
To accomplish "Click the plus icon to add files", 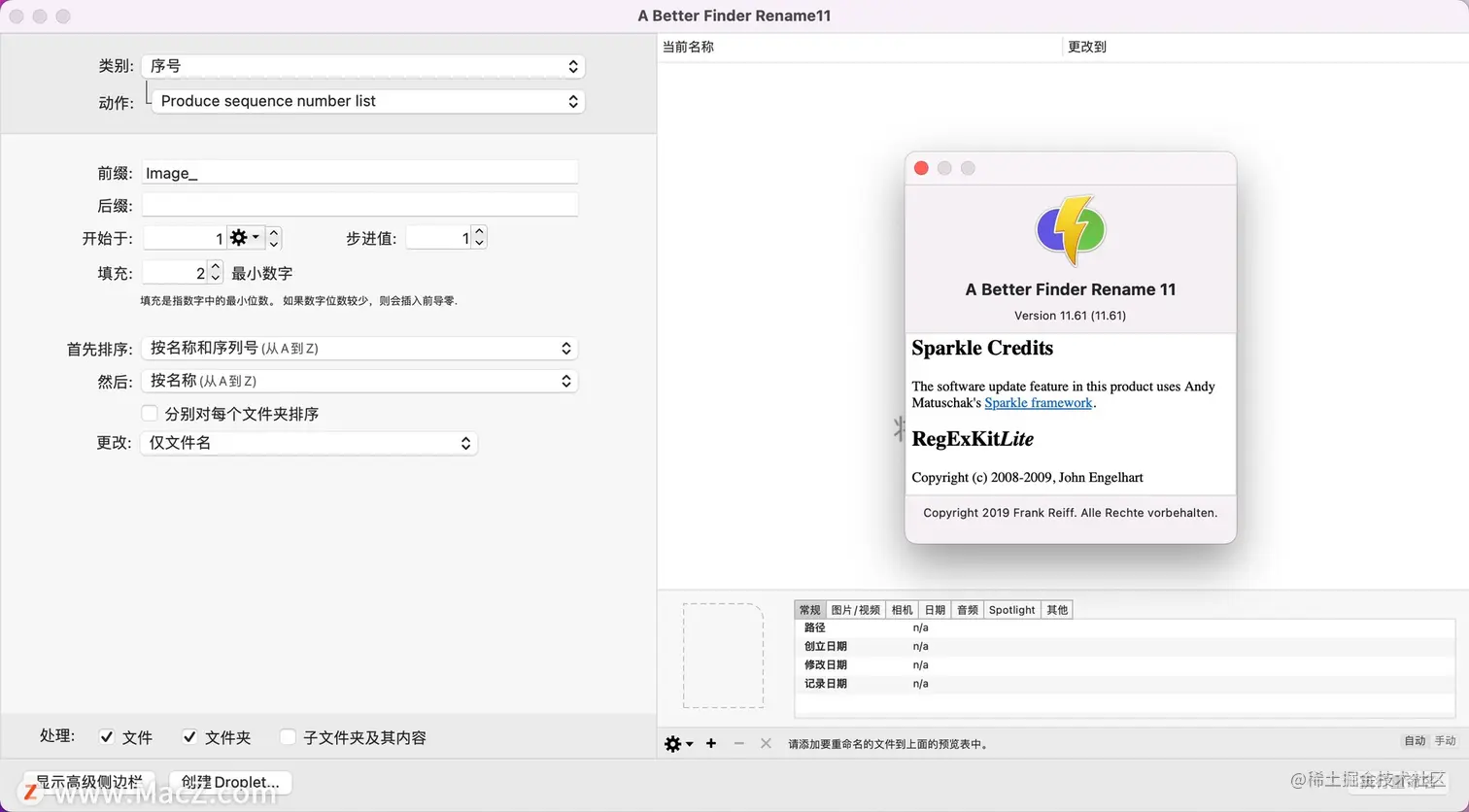I will [710, 743].
